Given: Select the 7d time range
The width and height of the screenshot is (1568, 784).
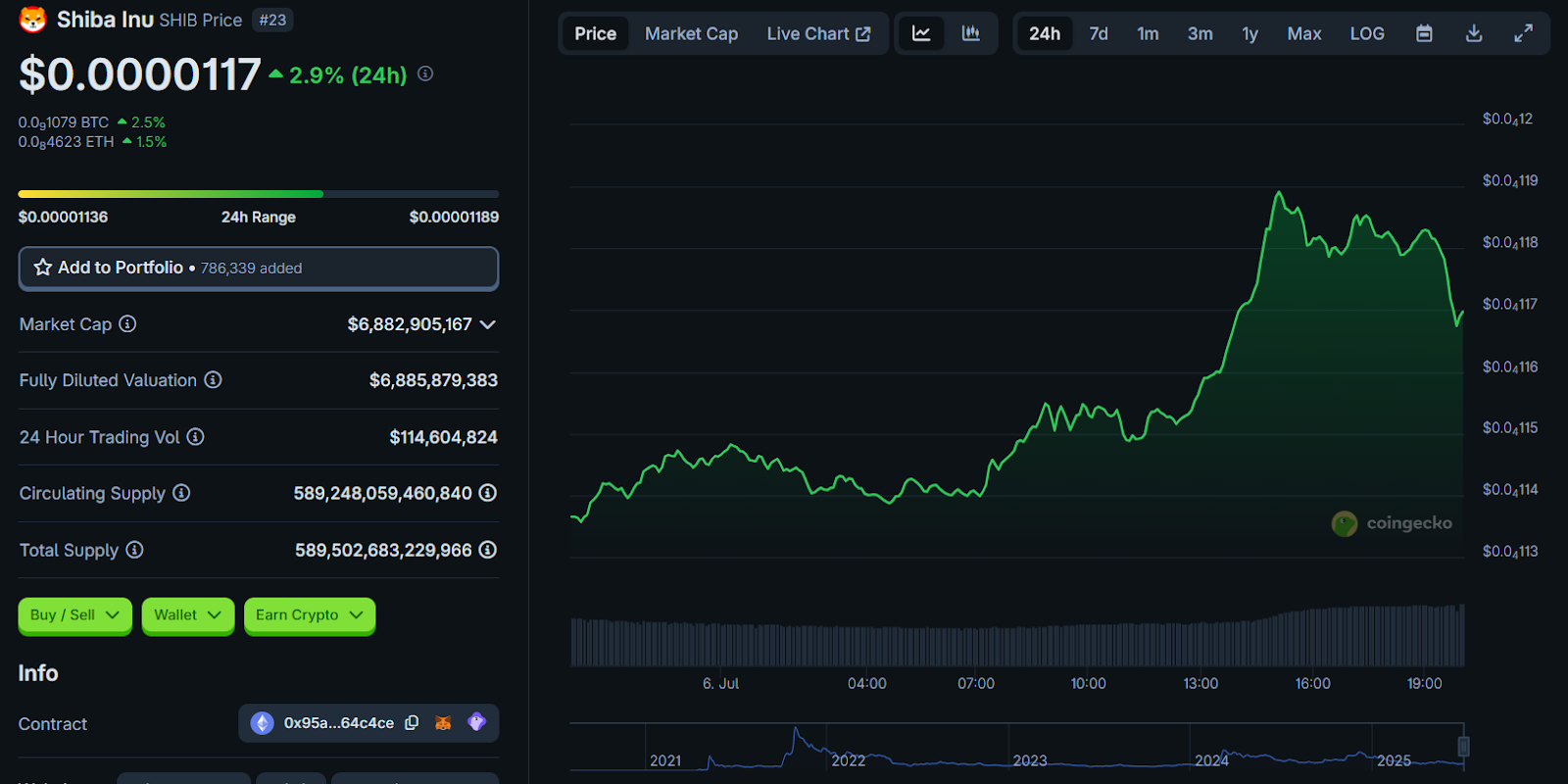Looking at the screenshot, I should pos(1098,33).
